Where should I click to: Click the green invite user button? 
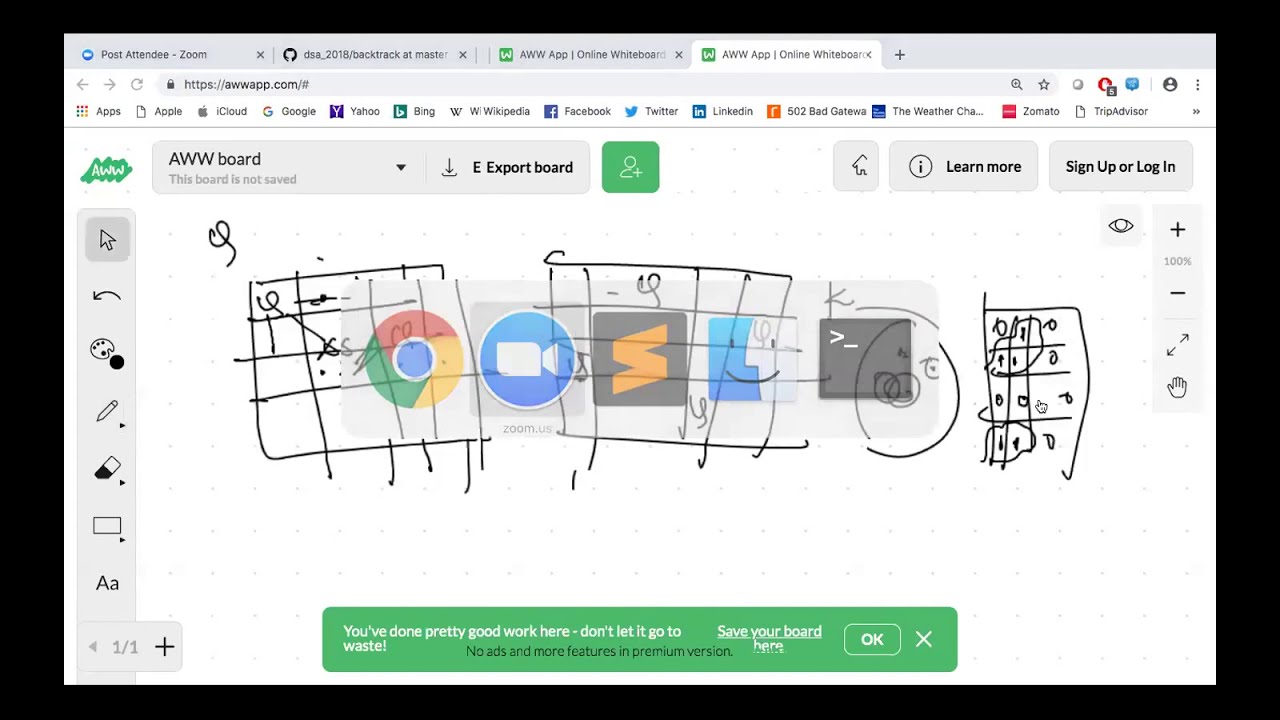tap(630, 167)
